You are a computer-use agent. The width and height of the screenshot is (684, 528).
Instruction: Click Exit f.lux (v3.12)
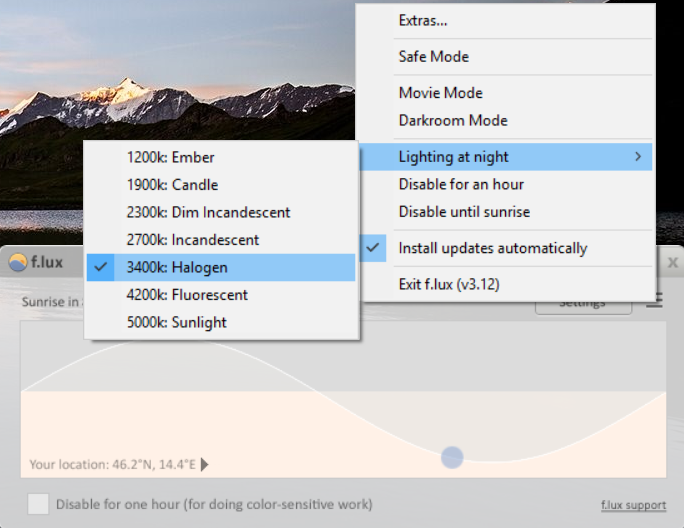506,285
